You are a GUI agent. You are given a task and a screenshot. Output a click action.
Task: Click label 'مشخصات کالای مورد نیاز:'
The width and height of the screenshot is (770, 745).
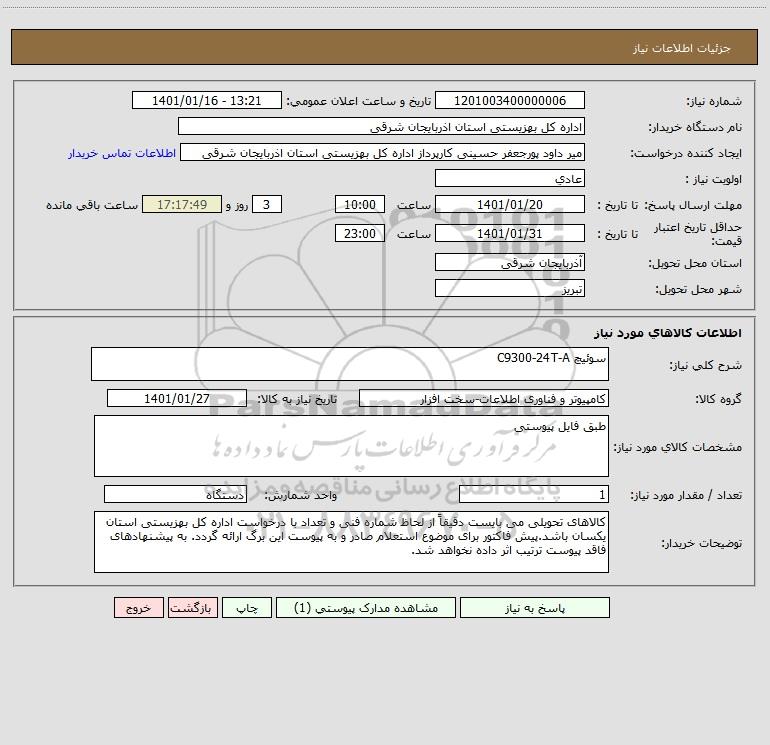coord(678,447)
